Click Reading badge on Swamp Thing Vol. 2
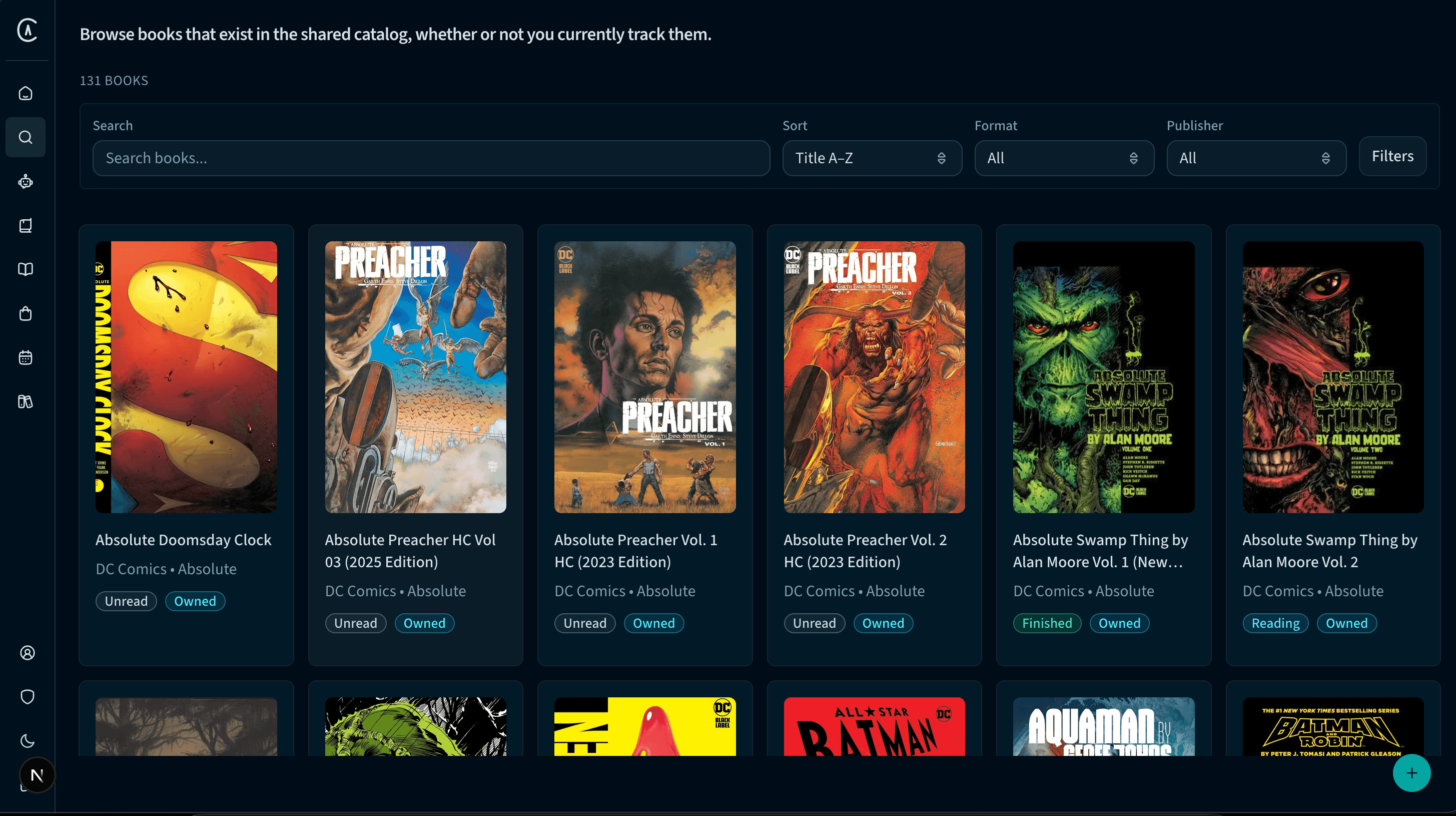 pyautogui.click(x=1276, y=623)
